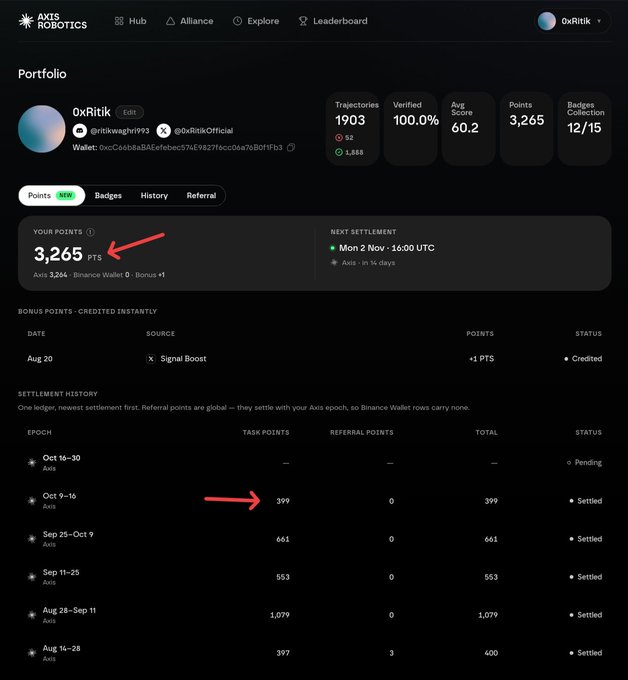
Task: Click the Discord icon beside @ritikwaghri993
Action: pos(79,131)
